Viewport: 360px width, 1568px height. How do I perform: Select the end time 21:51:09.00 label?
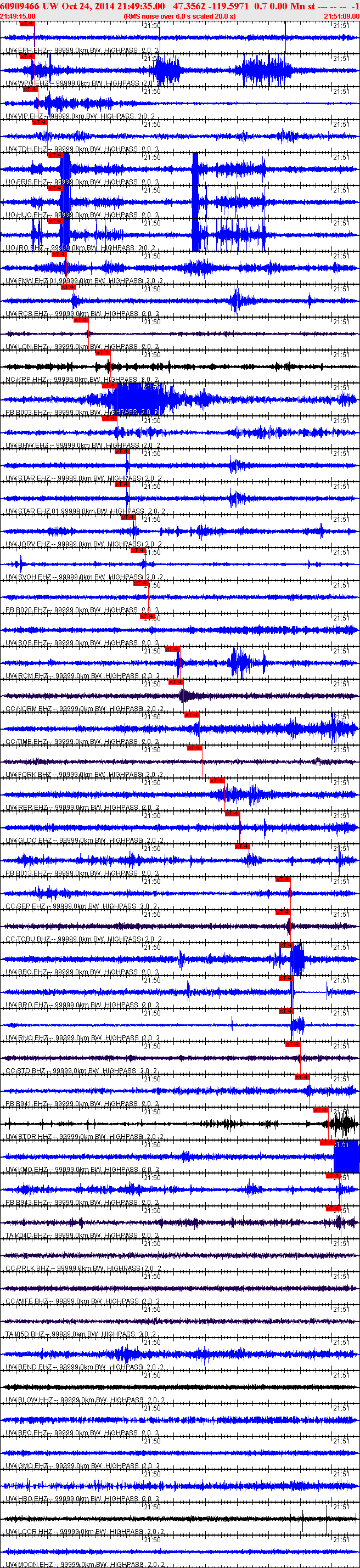pos(341,16)
